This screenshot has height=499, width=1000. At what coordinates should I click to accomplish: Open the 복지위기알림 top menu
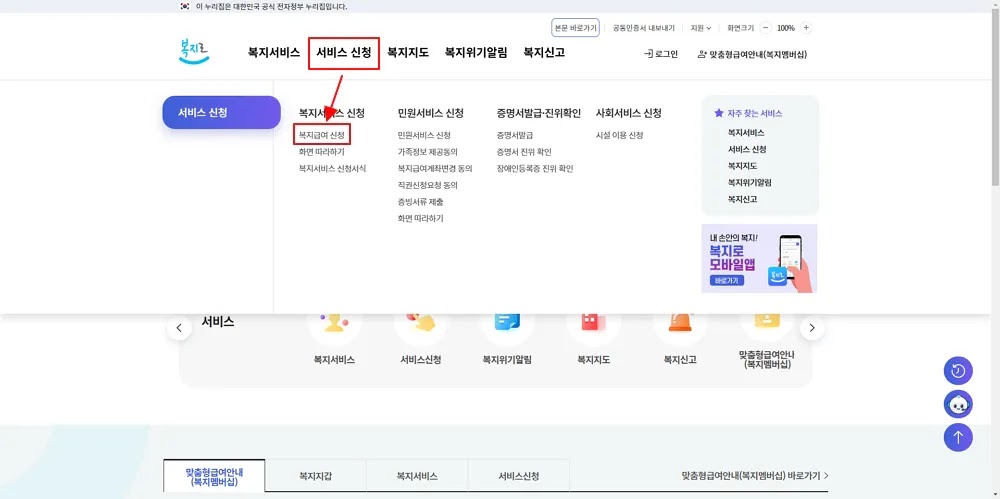(x=476, y=53)
